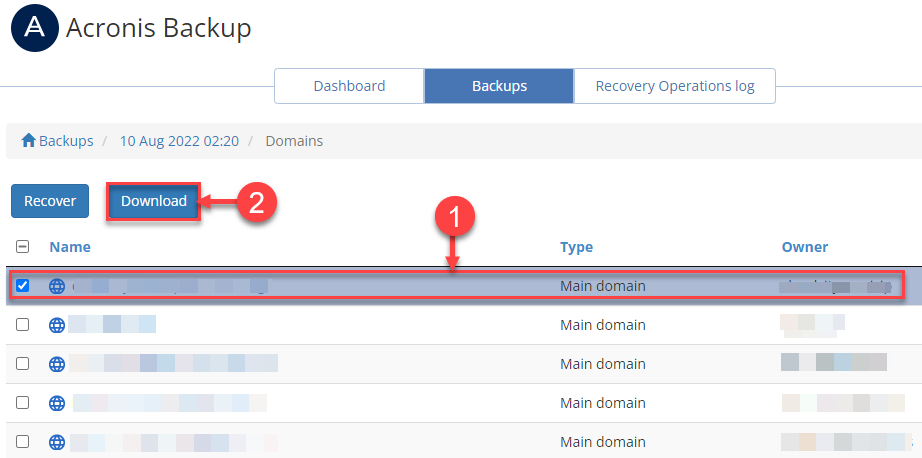Image resolution: width=922 pixels, height=458 pixels.
Task: Click globe icon in second domain row
Action: pyautogui.click(x=57, y=325)
